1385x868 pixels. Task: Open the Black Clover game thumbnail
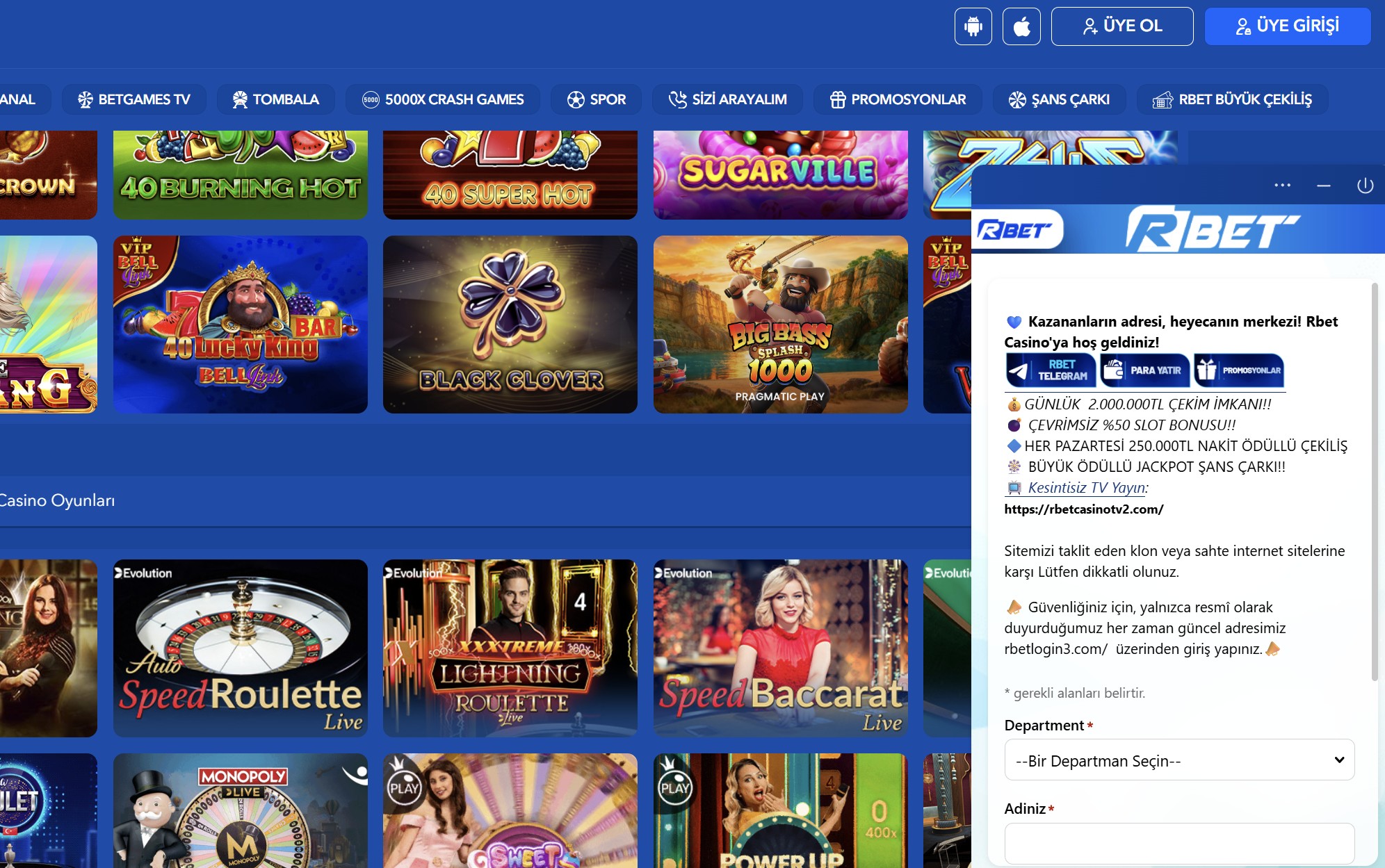(510, 325)
